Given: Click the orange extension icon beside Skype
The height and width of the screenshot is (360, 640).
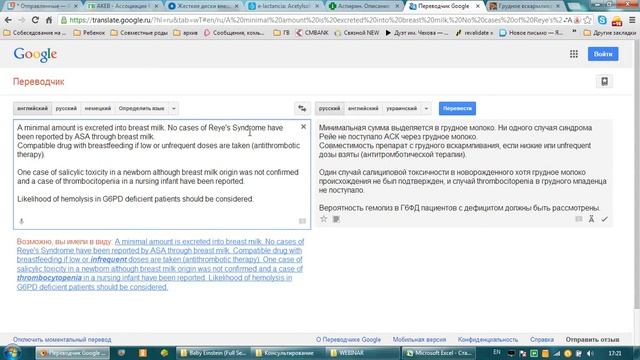Looking at the screenshot, I should point(617,20).
